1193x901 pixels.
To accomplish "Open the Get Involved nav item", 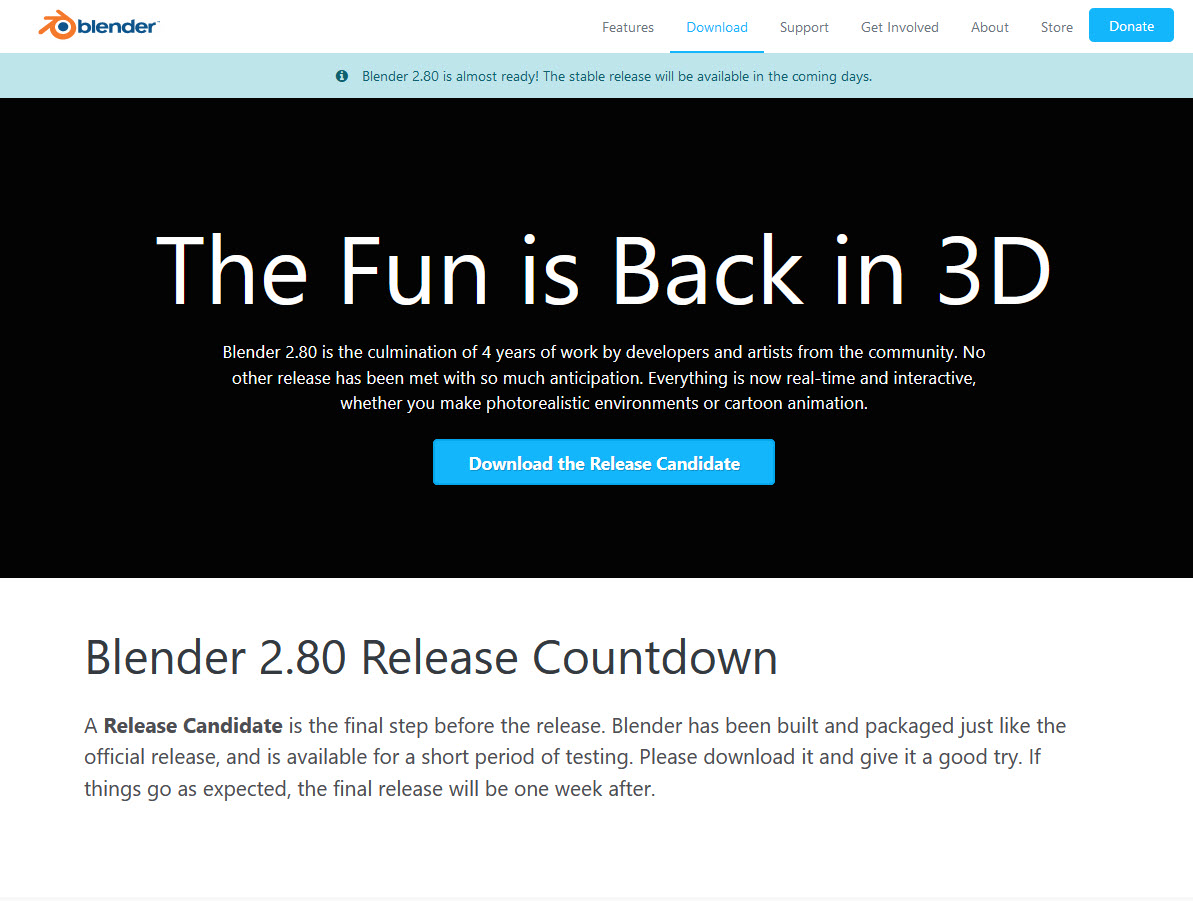I will 899,27.
